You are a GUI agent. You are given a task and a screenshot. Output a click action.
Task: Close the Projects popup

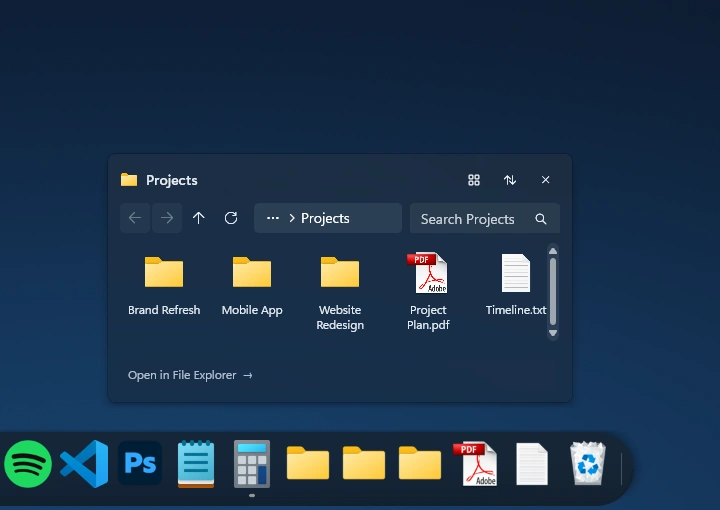coord(546,180)
